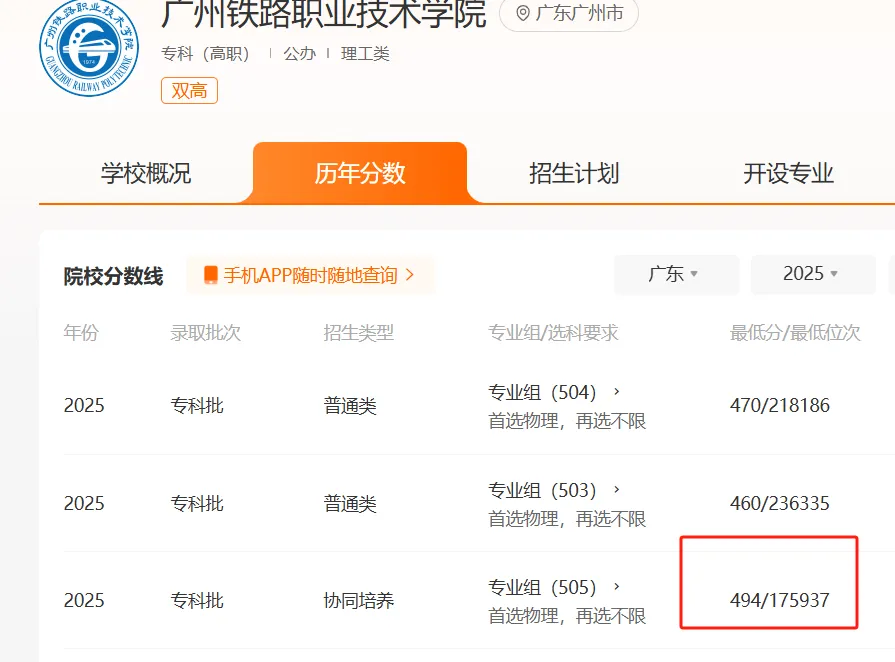Expand the 专业组（504） chevron

point(616,391)
